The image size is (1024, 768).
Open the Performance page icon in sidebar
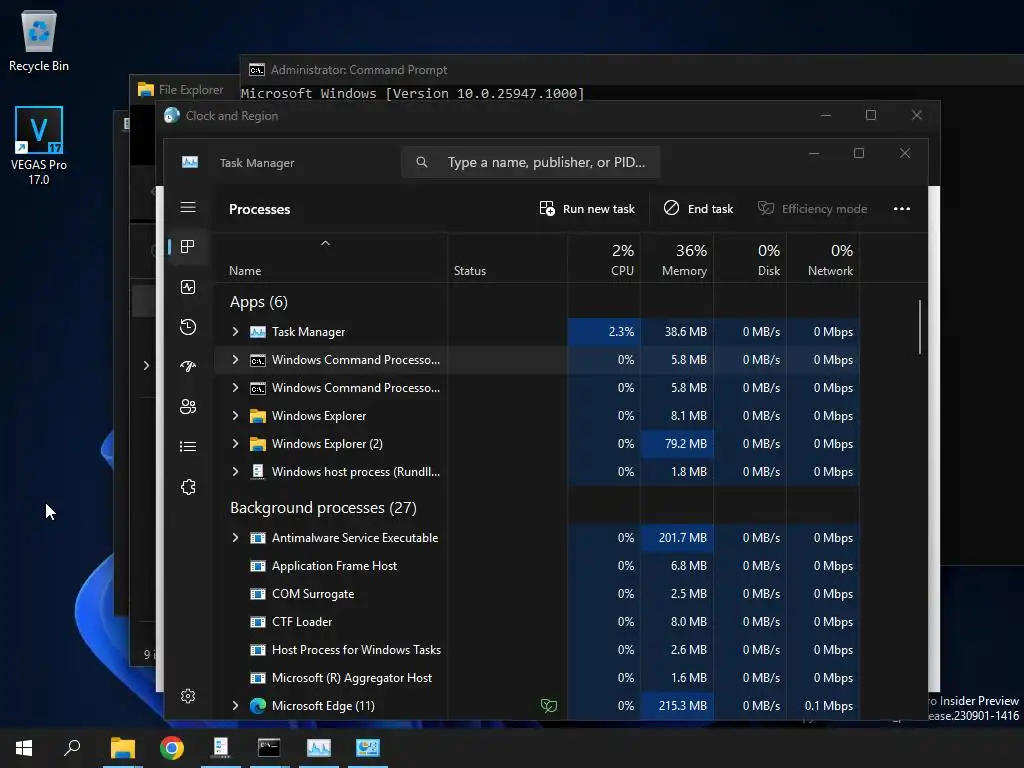188,287
